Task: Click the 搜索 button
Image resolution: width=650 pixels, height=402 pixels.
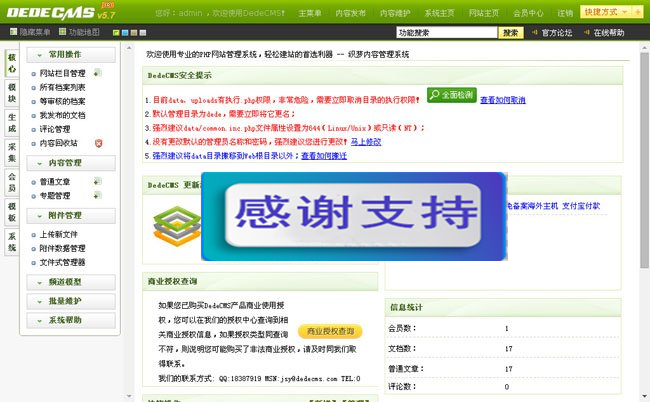Action: pyautogui.click(x=511, y=32)
